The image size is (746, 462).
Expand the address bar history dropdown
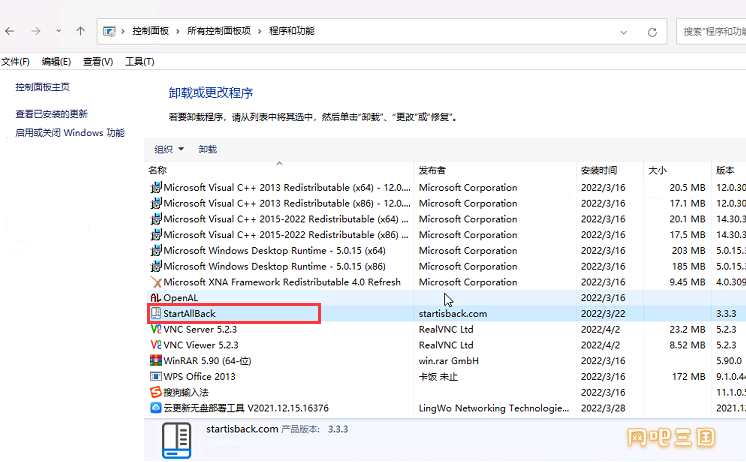coord(623,32)
